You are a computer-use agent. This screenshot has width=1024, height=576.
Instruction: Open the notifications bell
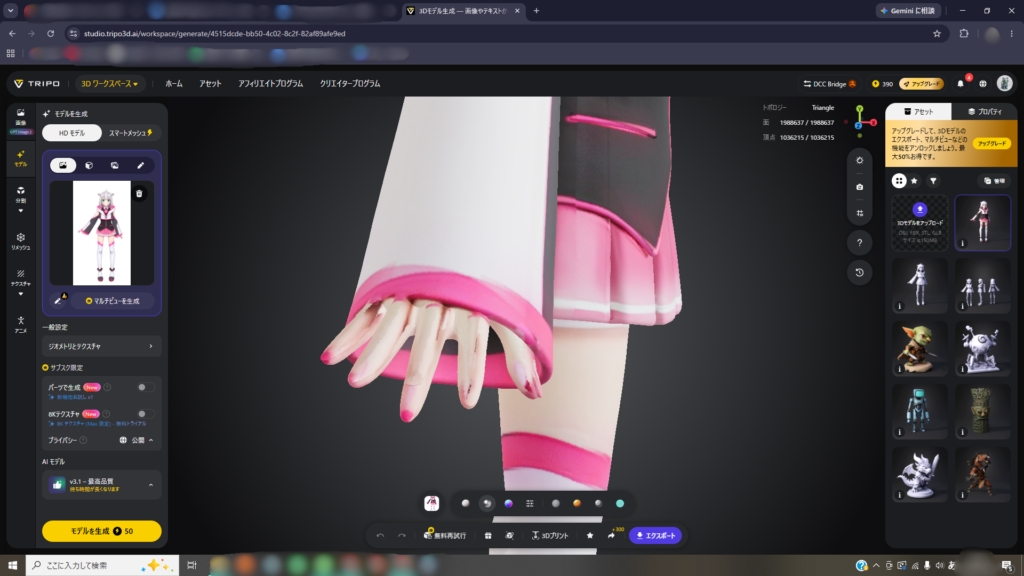[960, 84]
